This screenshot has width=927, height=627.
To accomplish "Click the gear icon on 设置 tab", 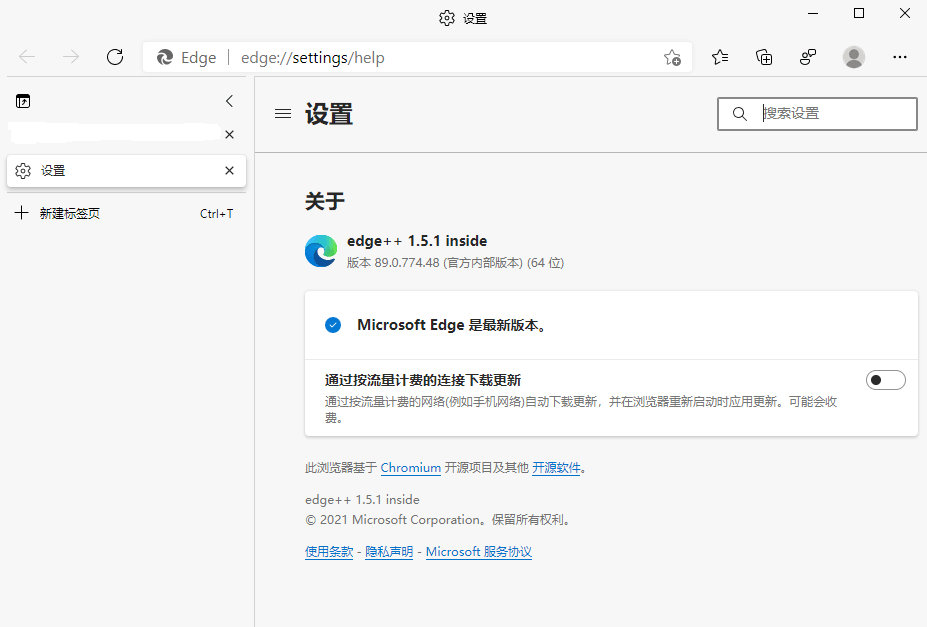I will (x=23, y=171).
